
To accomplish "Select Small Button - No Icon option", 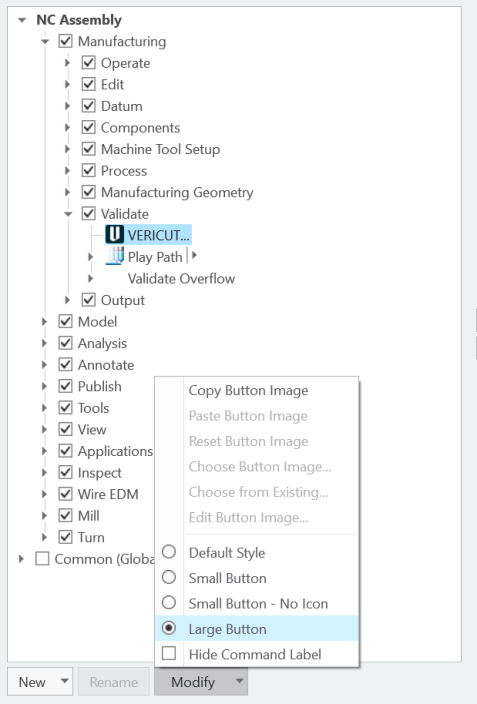I will coord(258,603).
